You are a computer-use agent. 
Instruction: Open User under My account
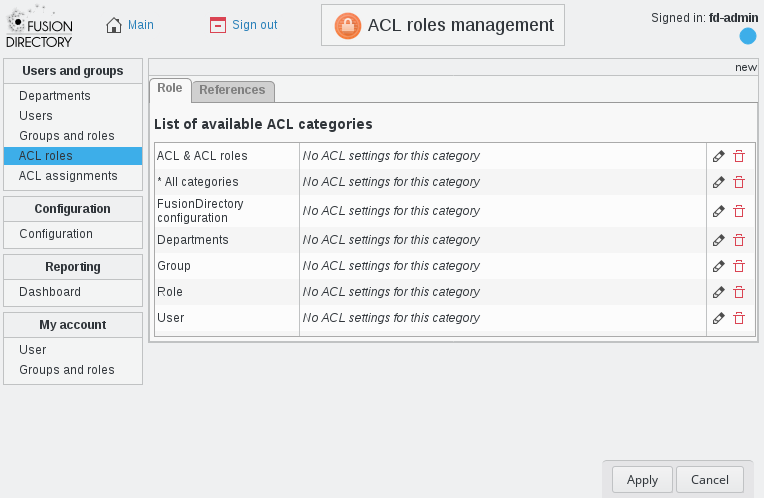click(x=33, y=350)
